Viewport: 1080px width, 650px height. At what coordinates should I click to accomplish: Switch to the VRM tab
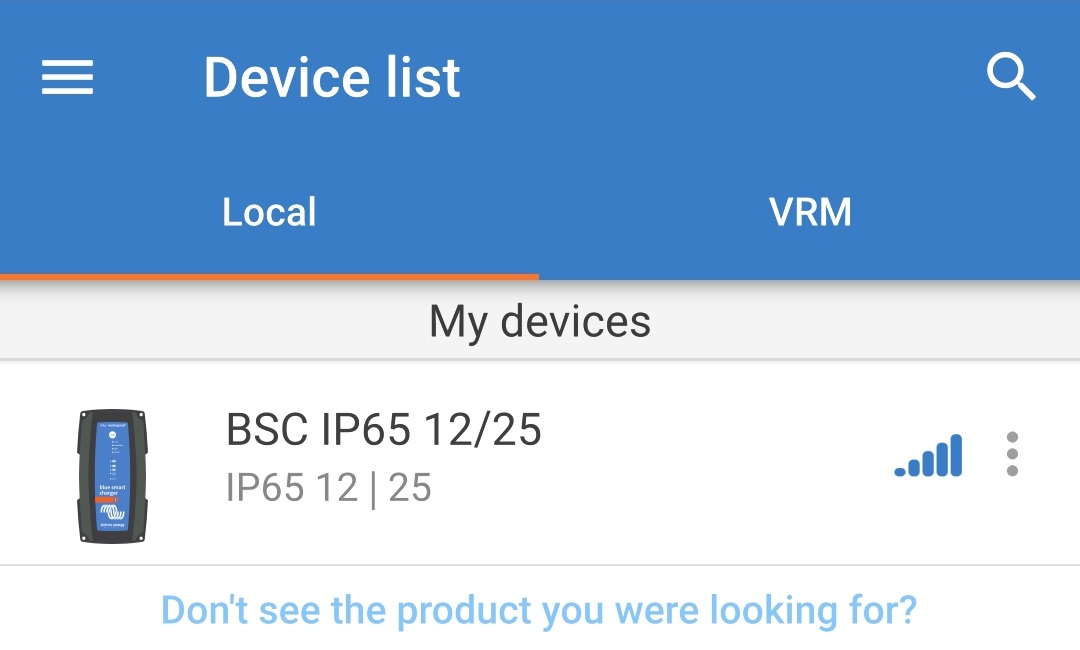click(810, 211)
